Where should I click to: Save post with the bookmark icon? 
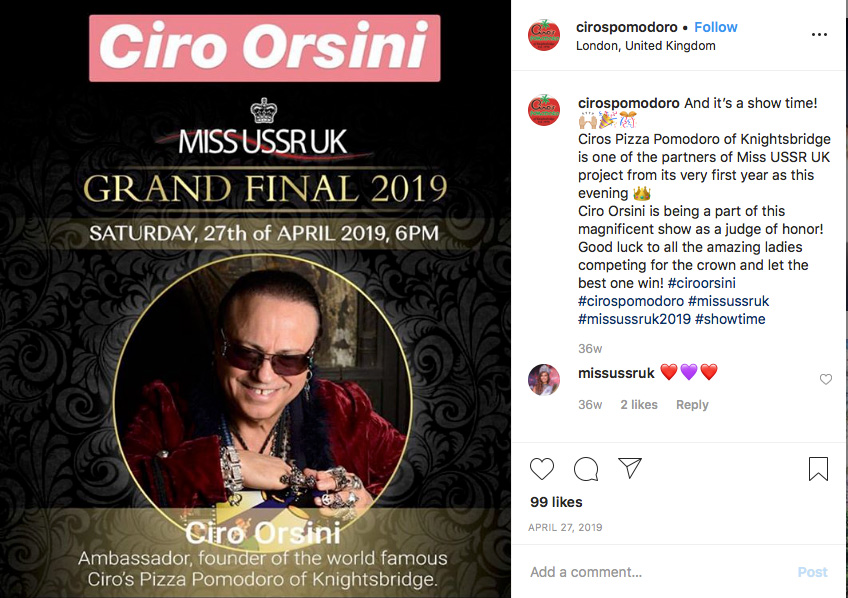tap(818, 469)
